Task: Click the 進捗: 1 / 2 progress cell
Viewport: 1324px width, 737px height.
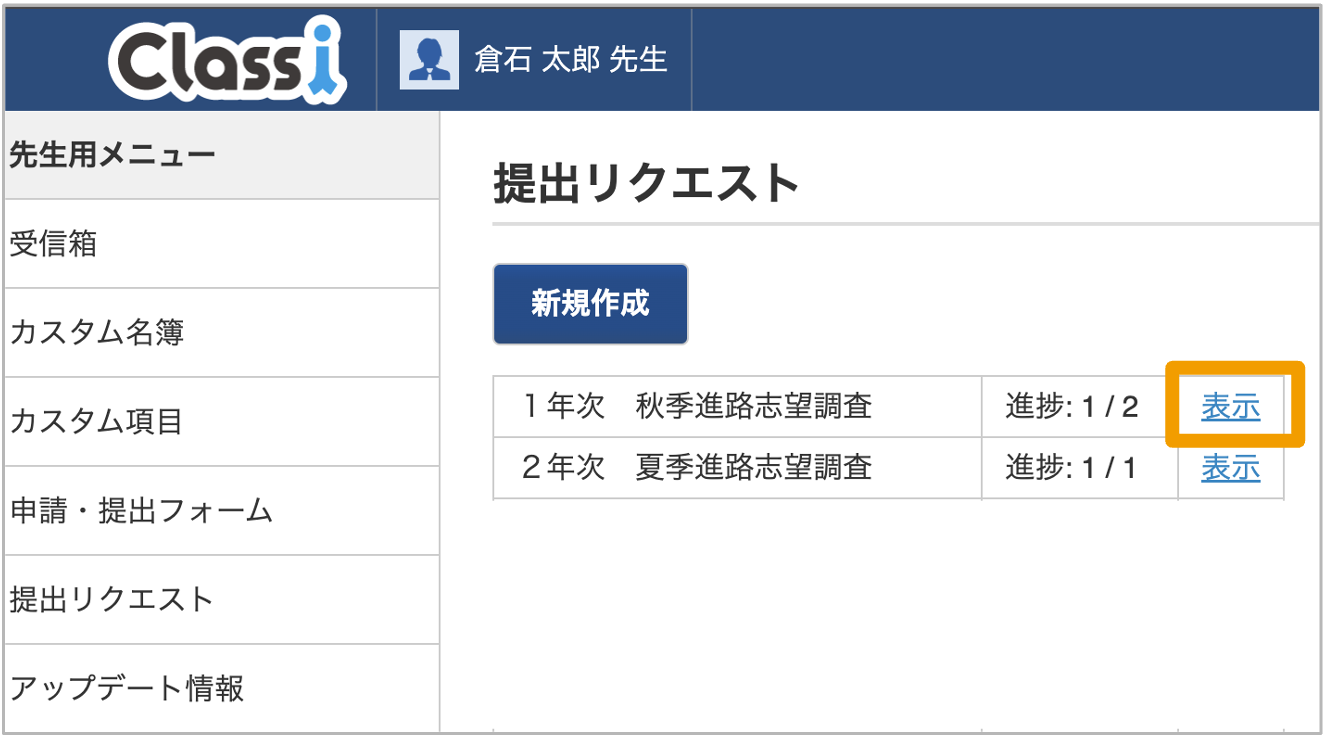Action: click(x=1072, y=407)
